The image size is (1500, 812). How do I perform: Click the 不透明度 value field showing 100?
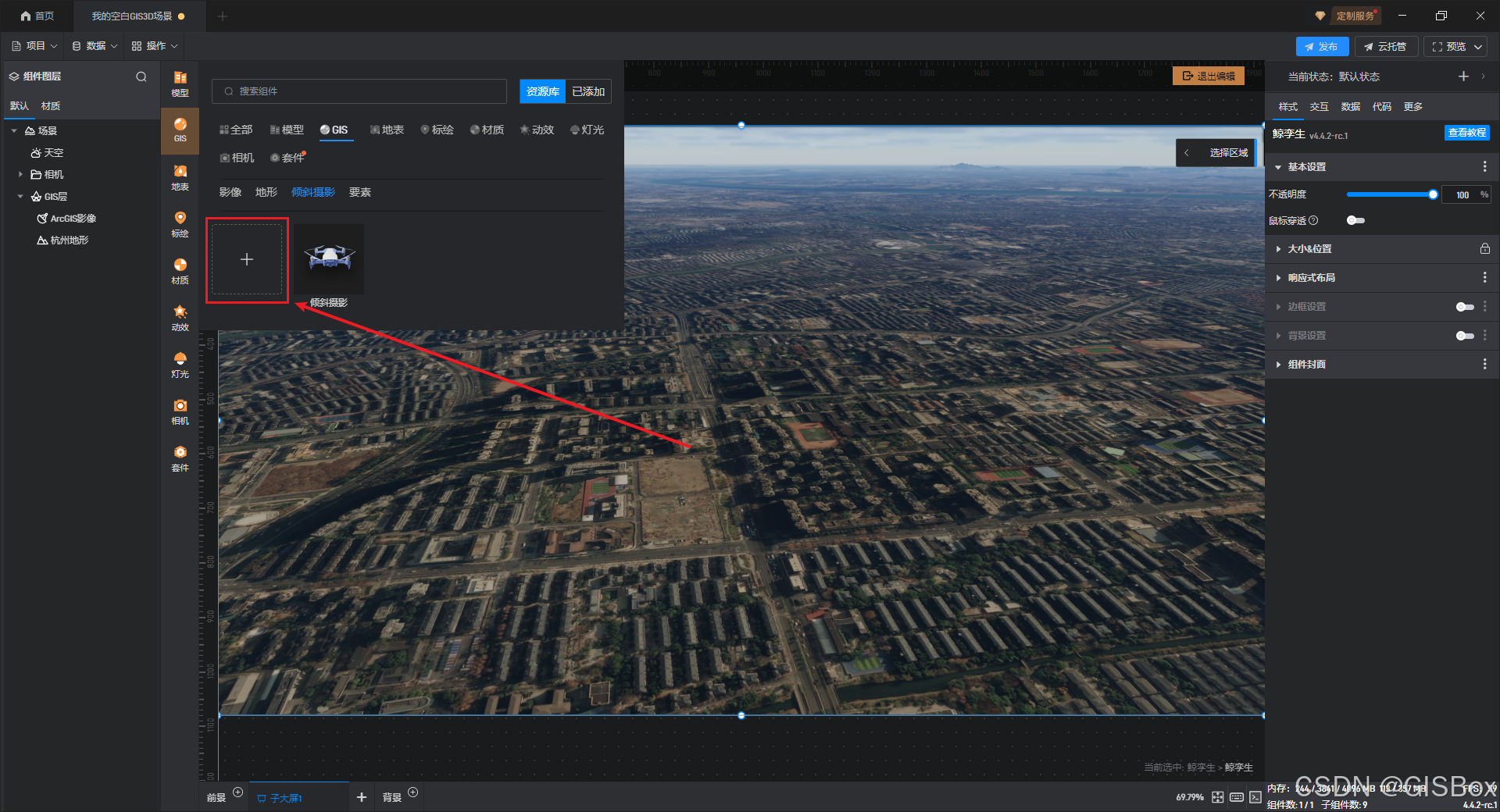(1462, 194)
